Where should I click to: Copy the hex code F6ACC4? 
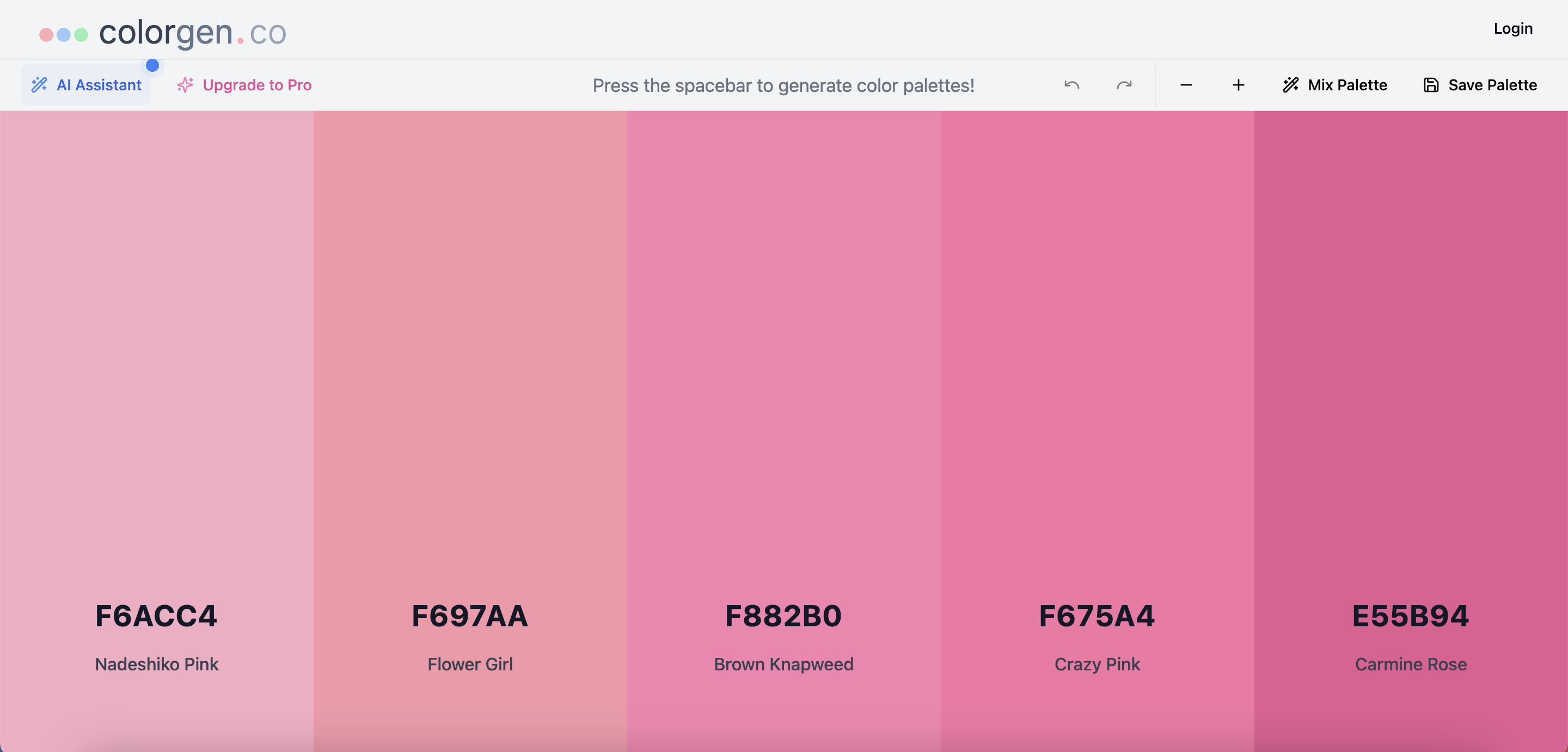pos(156,616)
